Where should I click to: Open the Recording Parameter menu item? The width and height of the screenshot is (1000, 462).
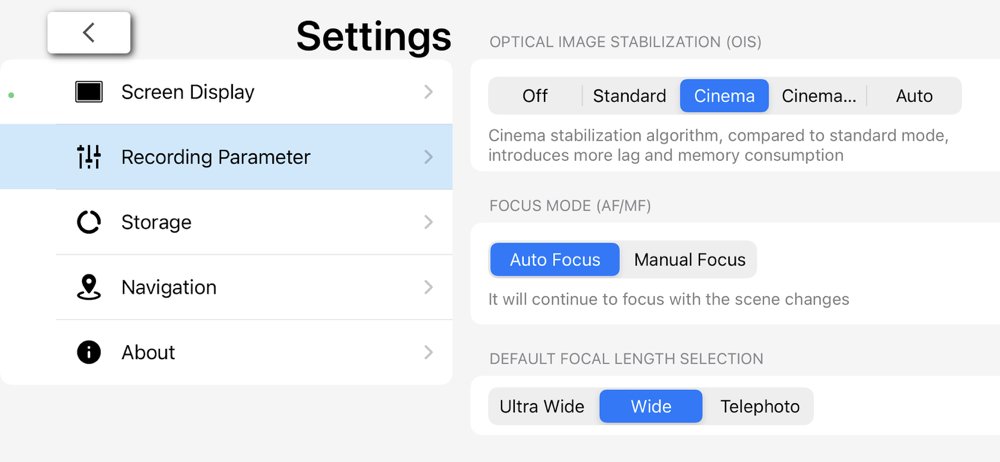pos(216,157)
